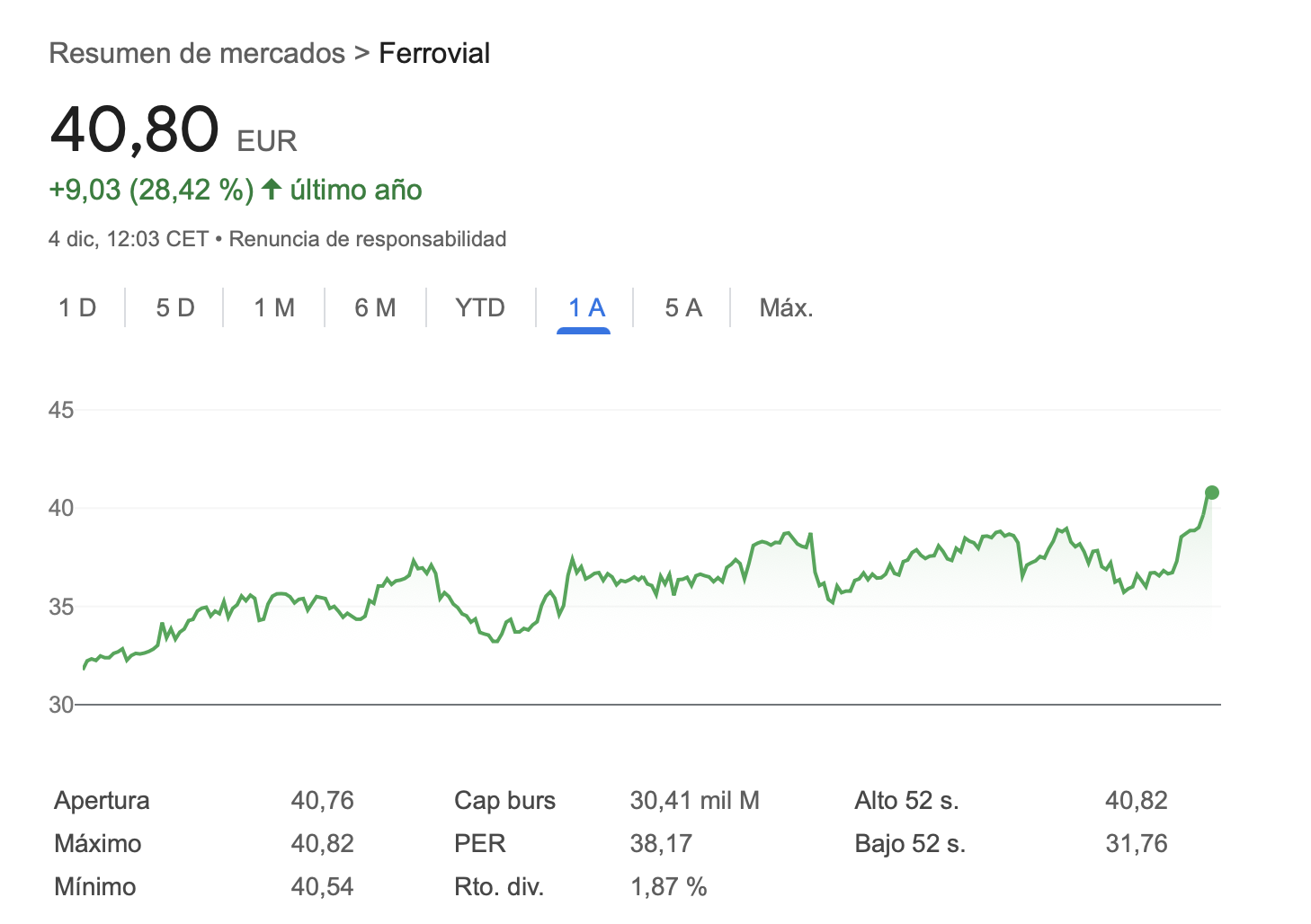The width and height of the screenshot is (1311, 924).
Task: Switch to the YTD tab
Action: [x=480, y=308]
